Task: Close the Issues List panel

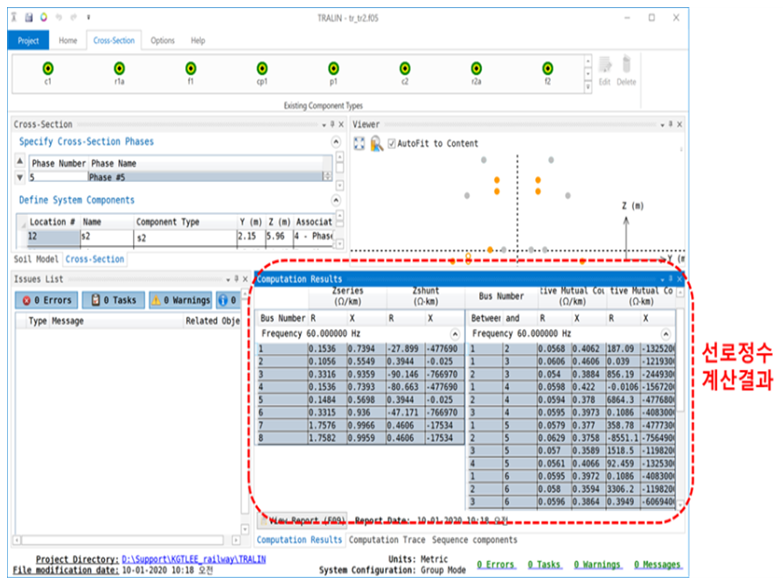Action: 245,279
